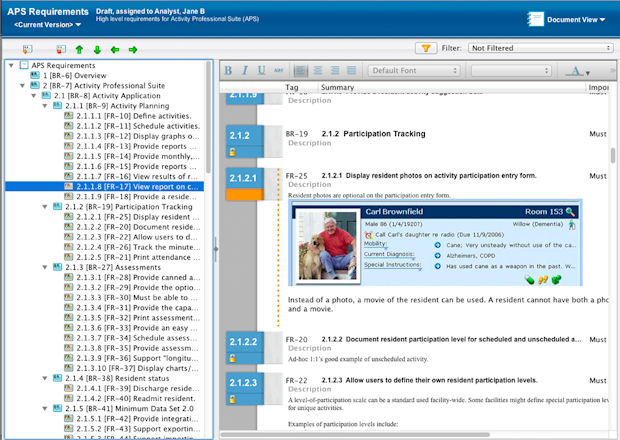Click the blue 2.1.2.1 section number block

tap(245, 178)
